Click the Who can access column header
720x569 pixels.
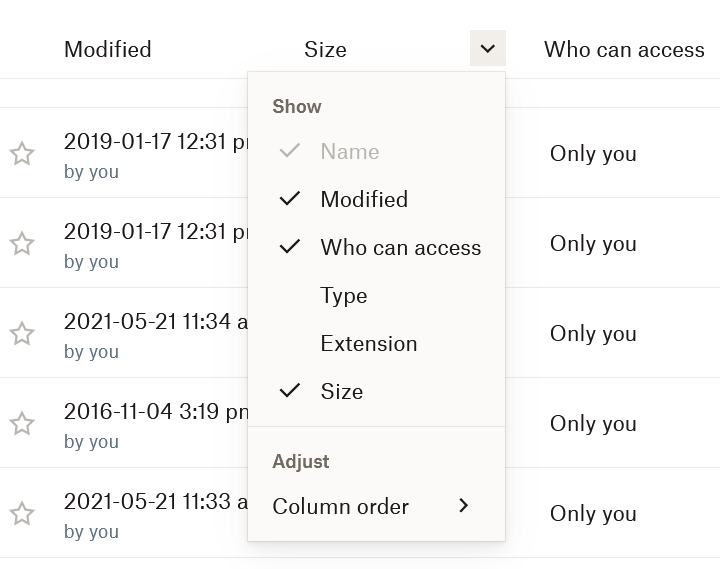click(624, 49)
